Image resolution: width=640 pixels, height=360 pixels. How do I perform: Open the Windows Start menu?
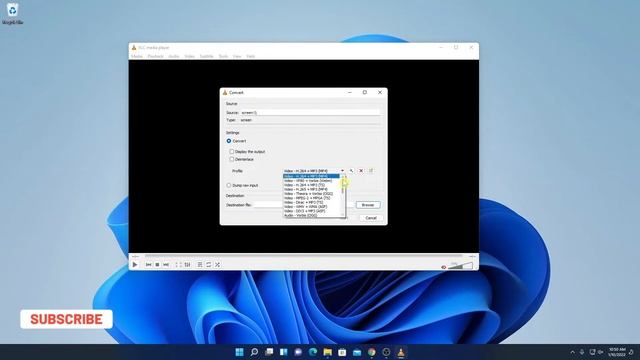click(x=240, y=352)
